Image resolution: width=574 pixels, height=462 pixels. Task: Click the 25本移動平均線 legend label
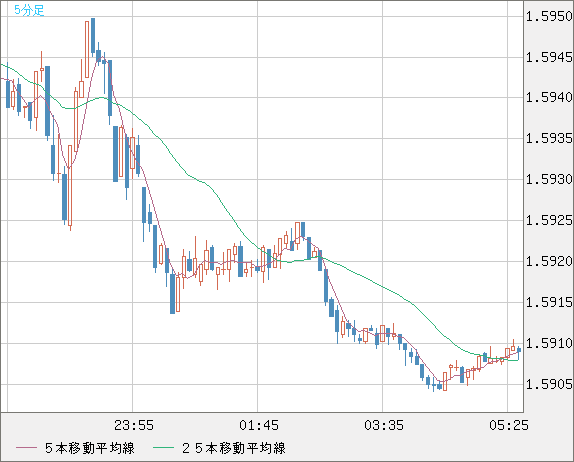[234, 448]
